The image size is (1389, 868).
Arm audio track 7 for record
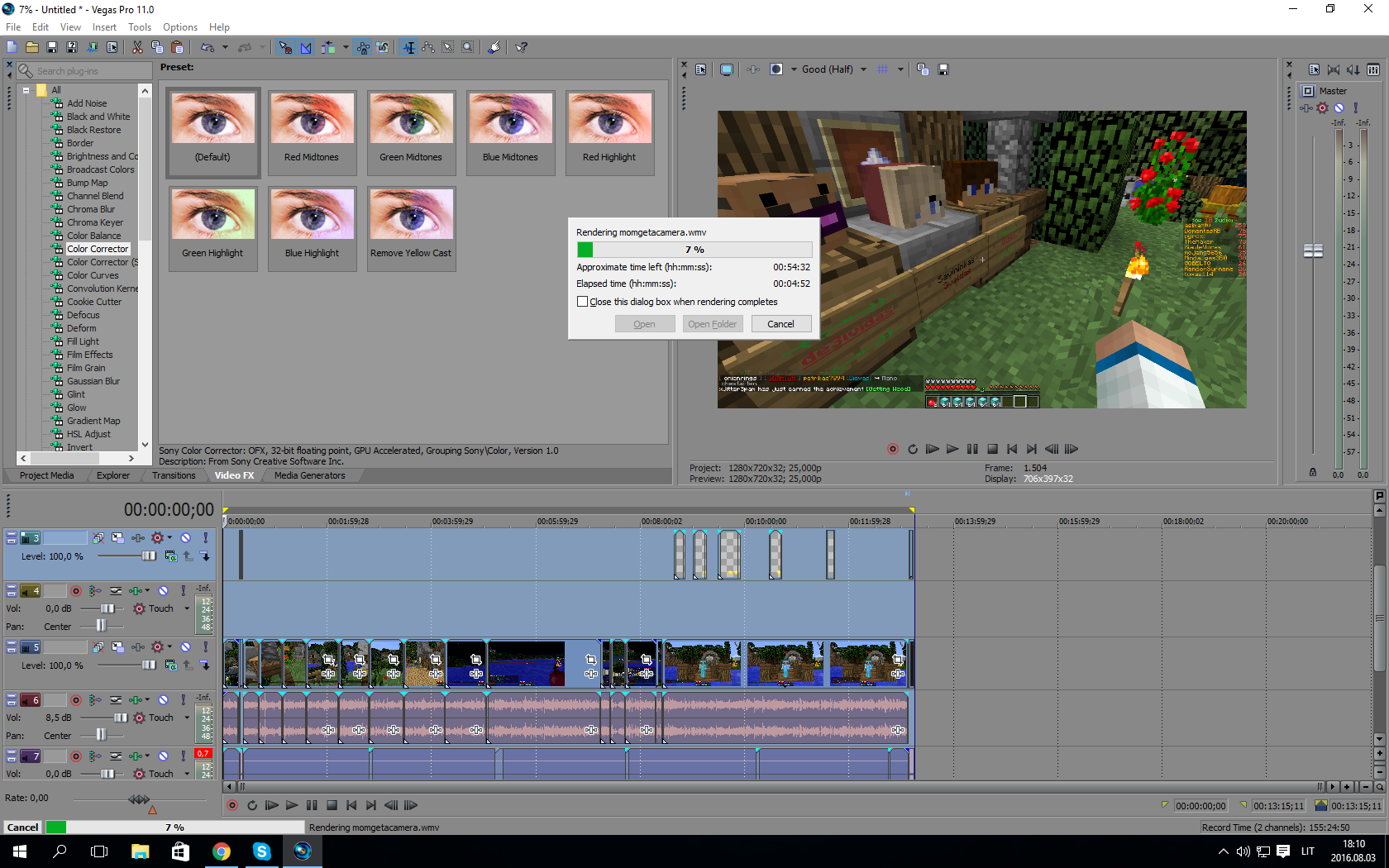(x=76, y=756)
